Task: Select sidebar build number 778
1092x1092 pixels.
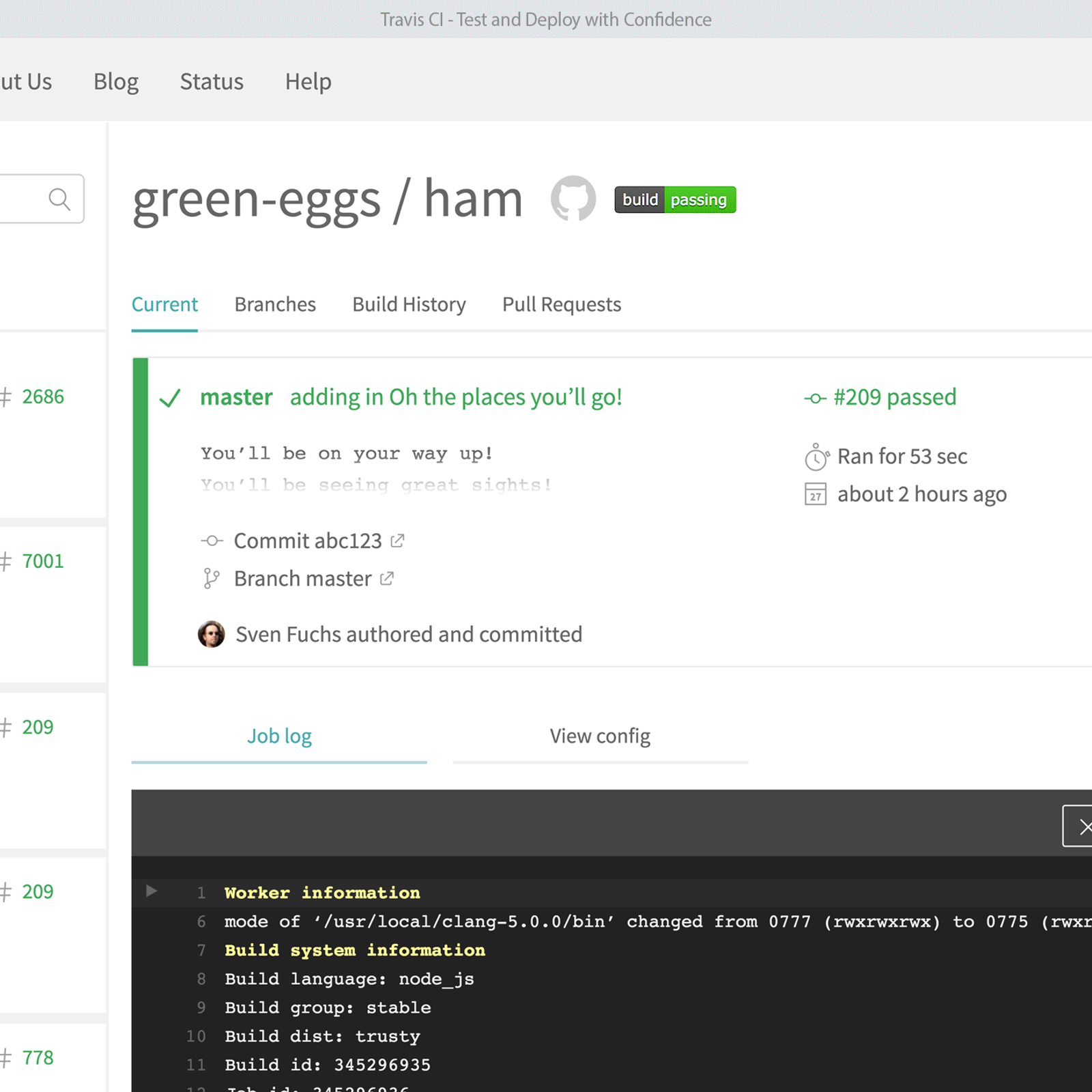Action: coord(38,1058)
